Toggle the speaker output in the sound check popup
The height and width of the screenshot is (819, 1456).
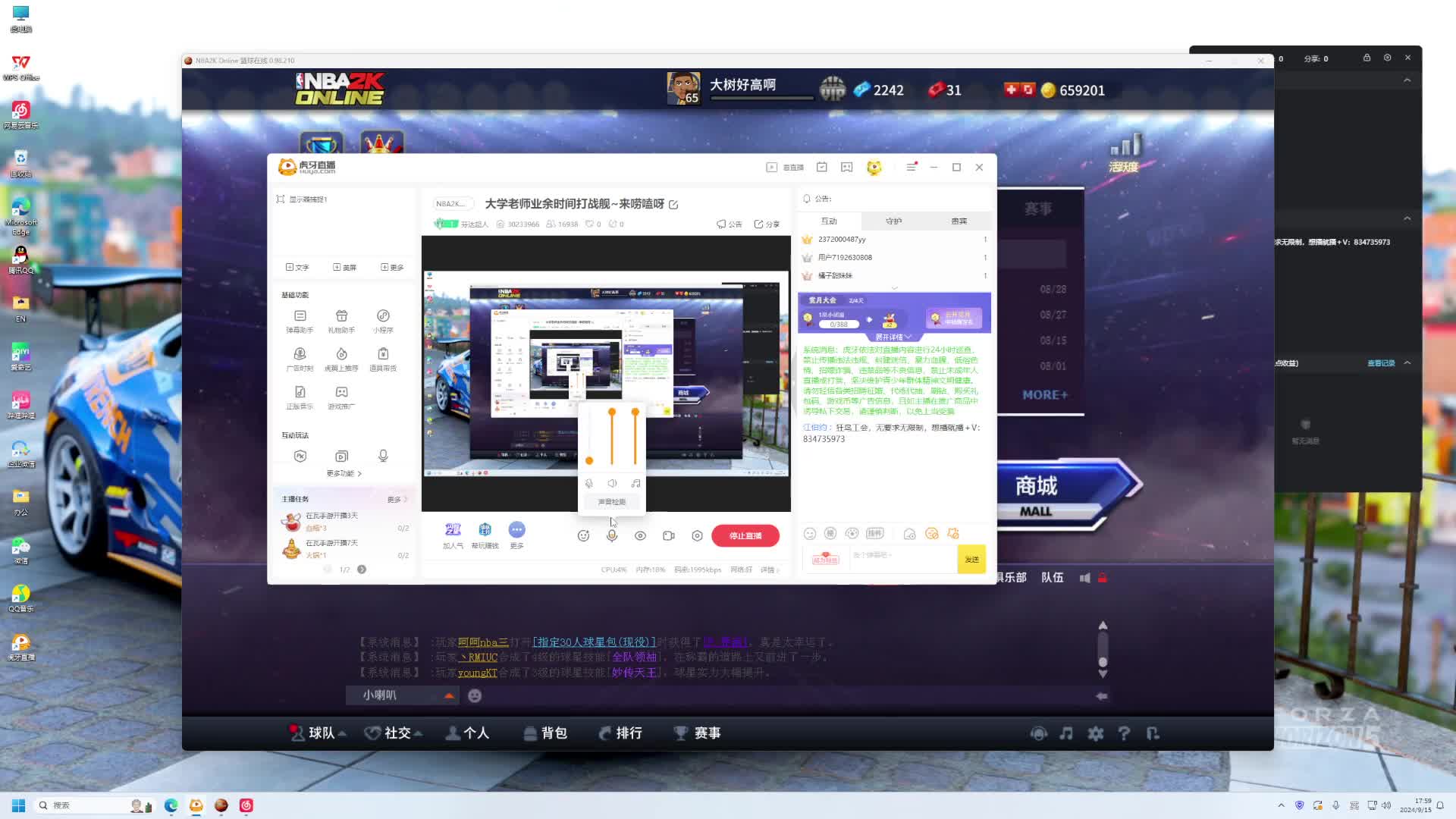pyautogui.click(x=612, y=483)
